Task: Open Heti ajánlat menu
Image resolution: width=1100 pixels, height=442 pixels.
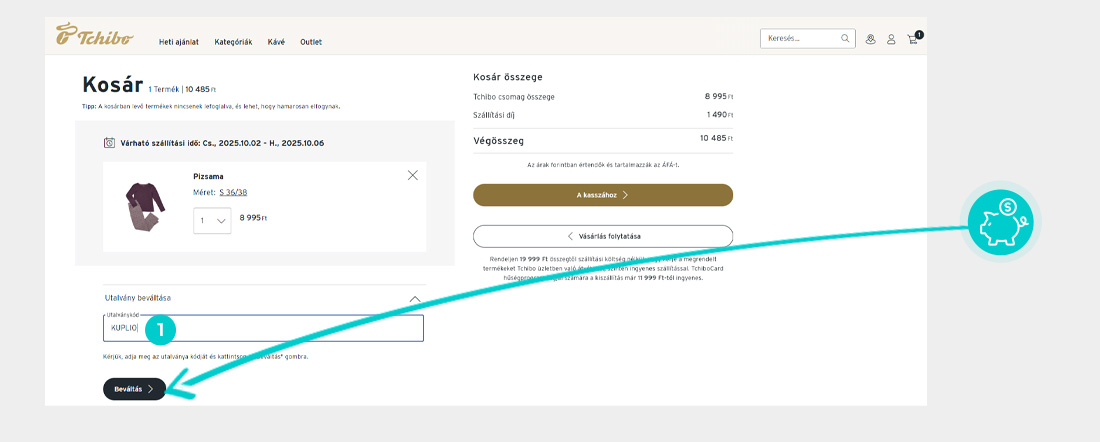Action: point(179,42)
